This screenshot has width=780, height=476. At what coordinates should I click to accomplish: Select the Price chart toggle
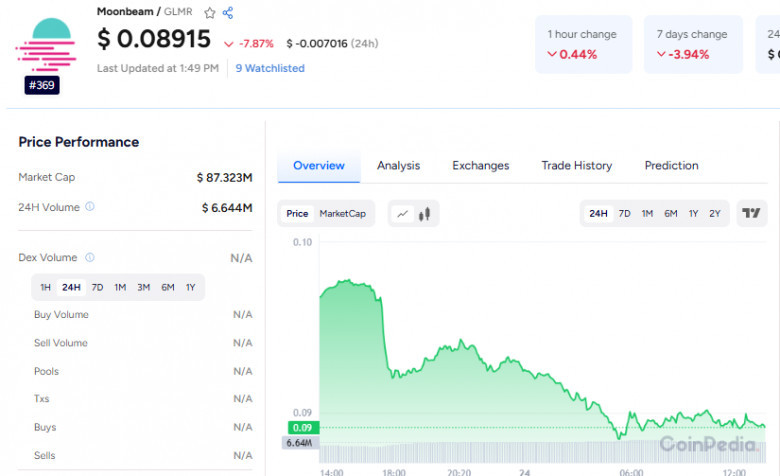(x=297, y=213)
